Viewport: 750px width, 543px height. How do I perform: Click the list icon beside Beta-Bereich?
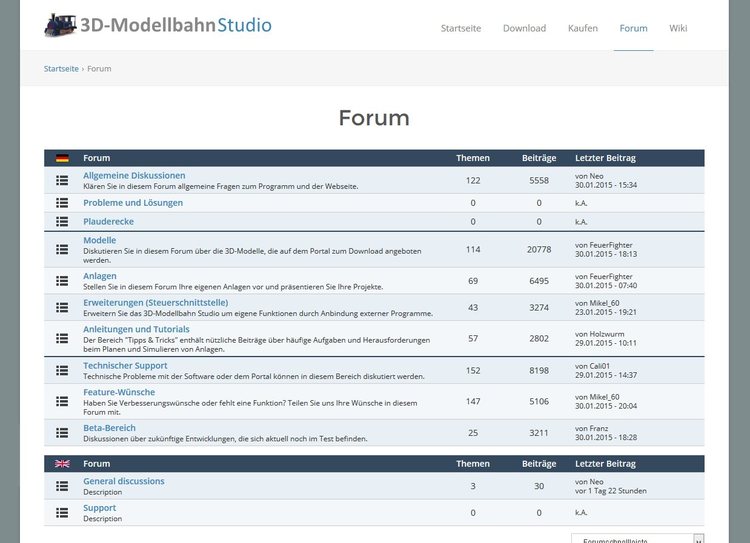point(62,432)
